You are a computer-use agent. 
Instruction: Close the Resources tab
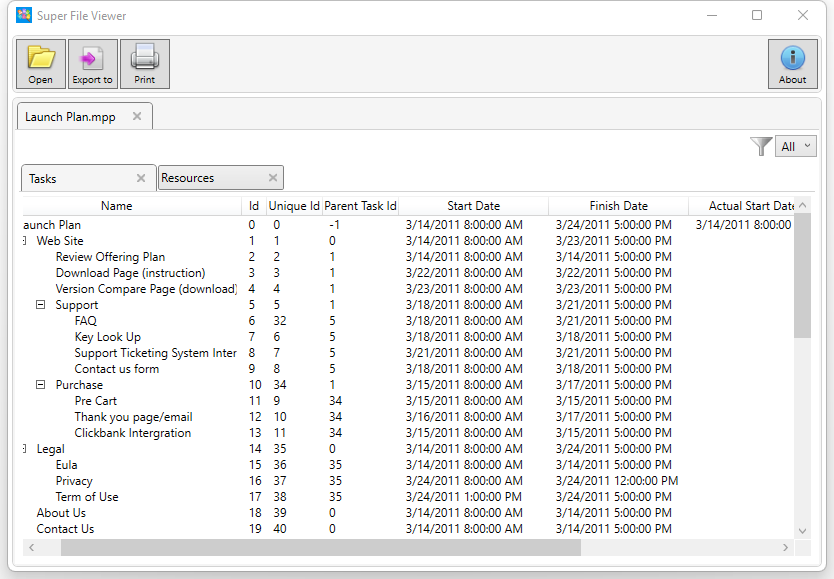(273, 178)
